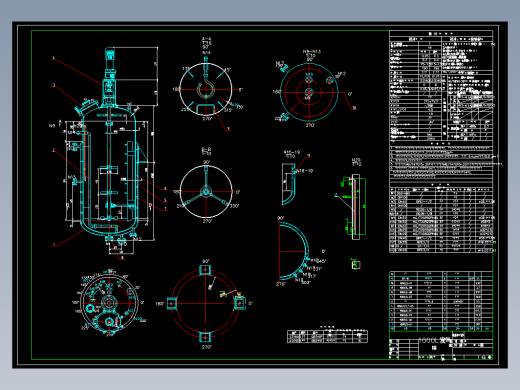Pick the N16~19 nozzle detail outline
Viewport: 520px width, 390px height.
click(289, 184)
